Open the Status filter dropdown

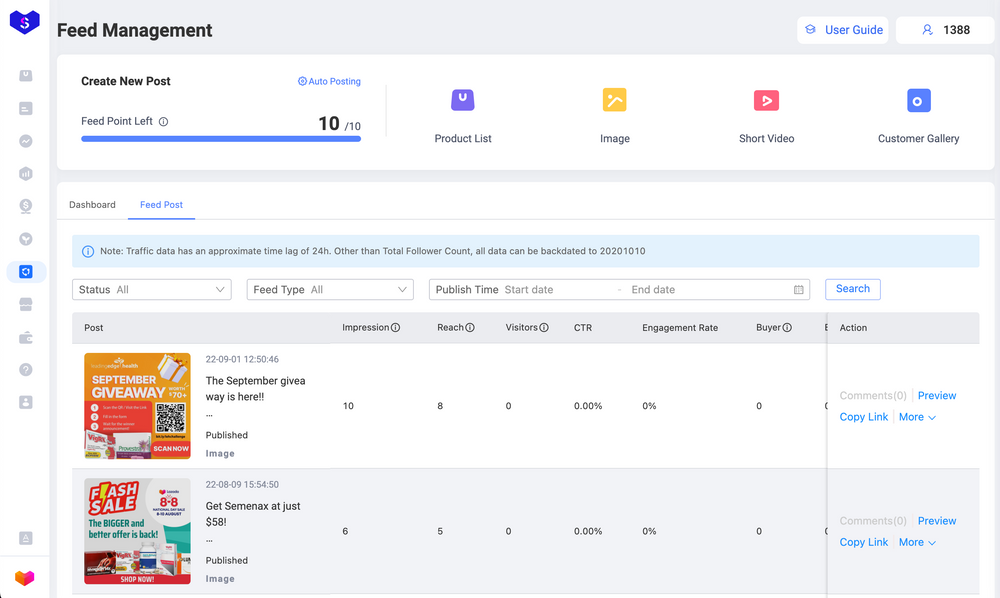click(x=152, y=290)
